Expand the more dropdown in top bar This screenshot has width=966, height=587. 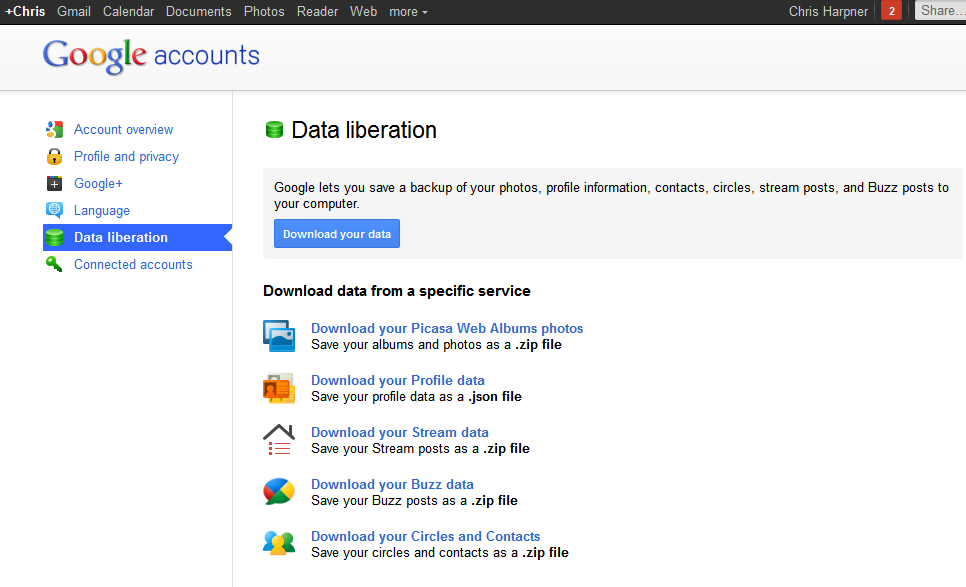click(408, 11)
